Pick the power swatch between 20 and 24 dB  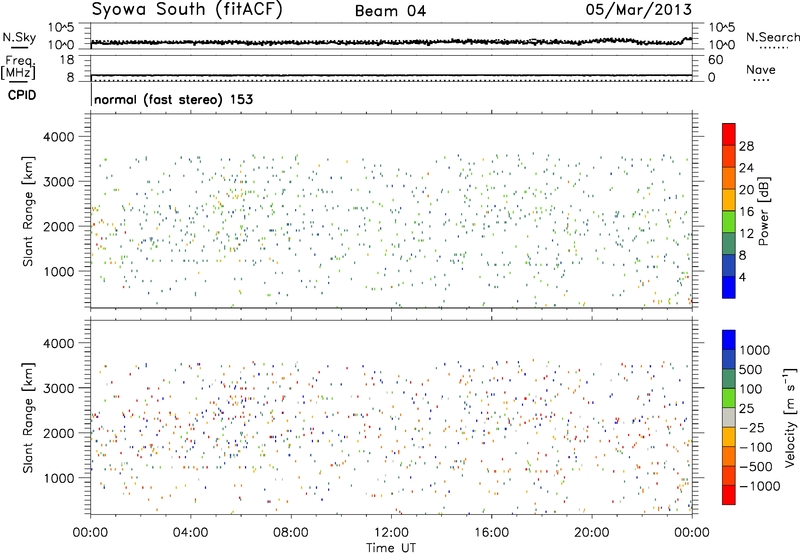729,178
